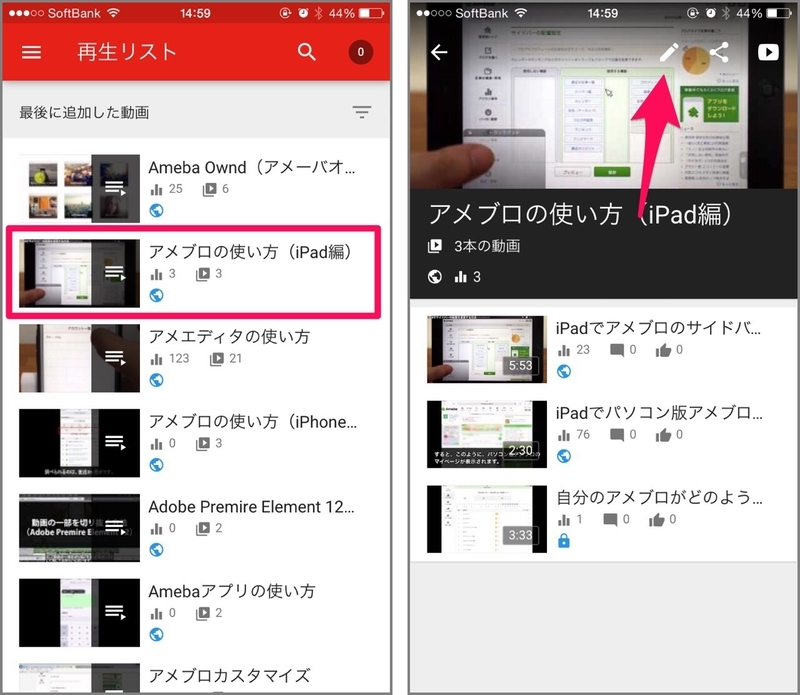Tap the battery indicator in the right status bar

tap(779, 13)
